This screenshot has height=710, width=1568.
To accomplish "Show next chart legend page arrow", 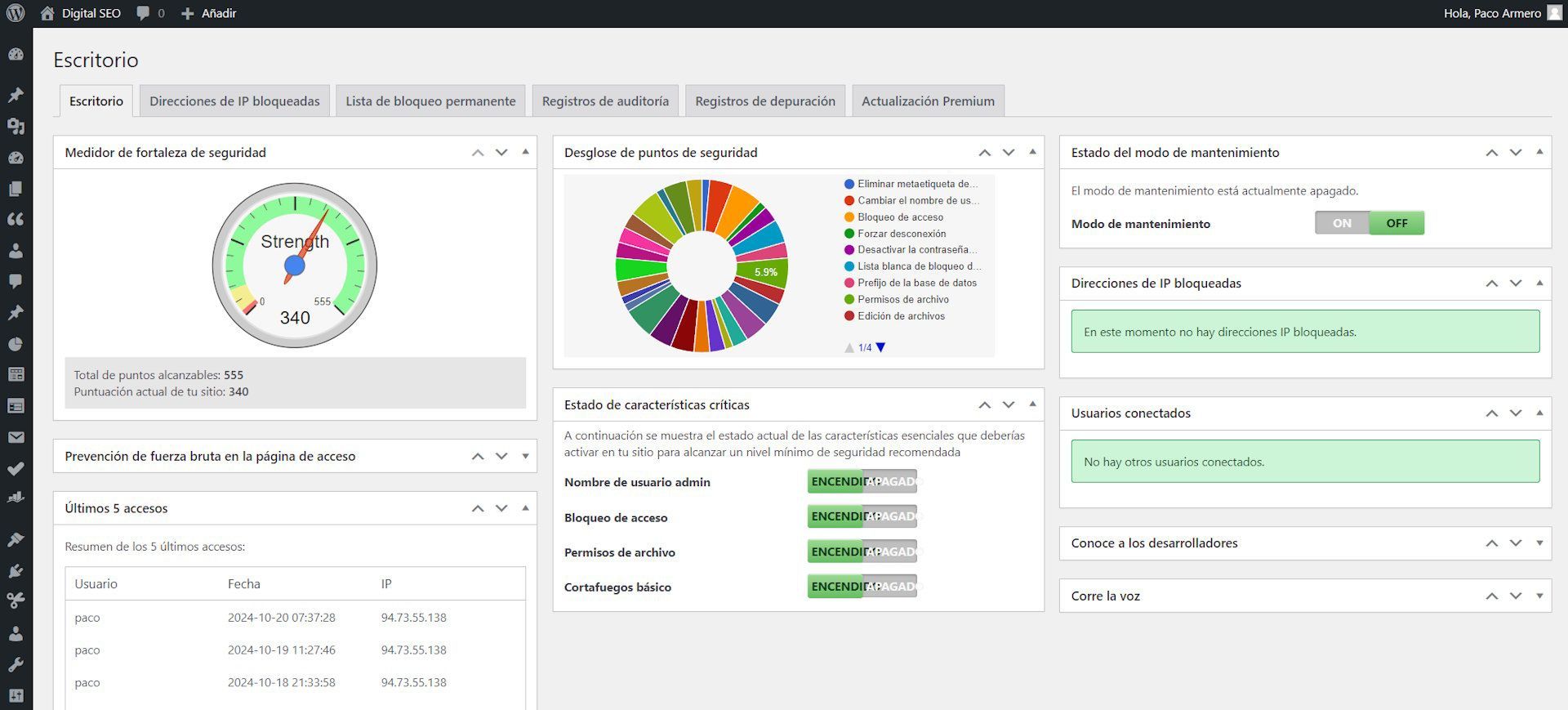I will [x=880, y=348].
